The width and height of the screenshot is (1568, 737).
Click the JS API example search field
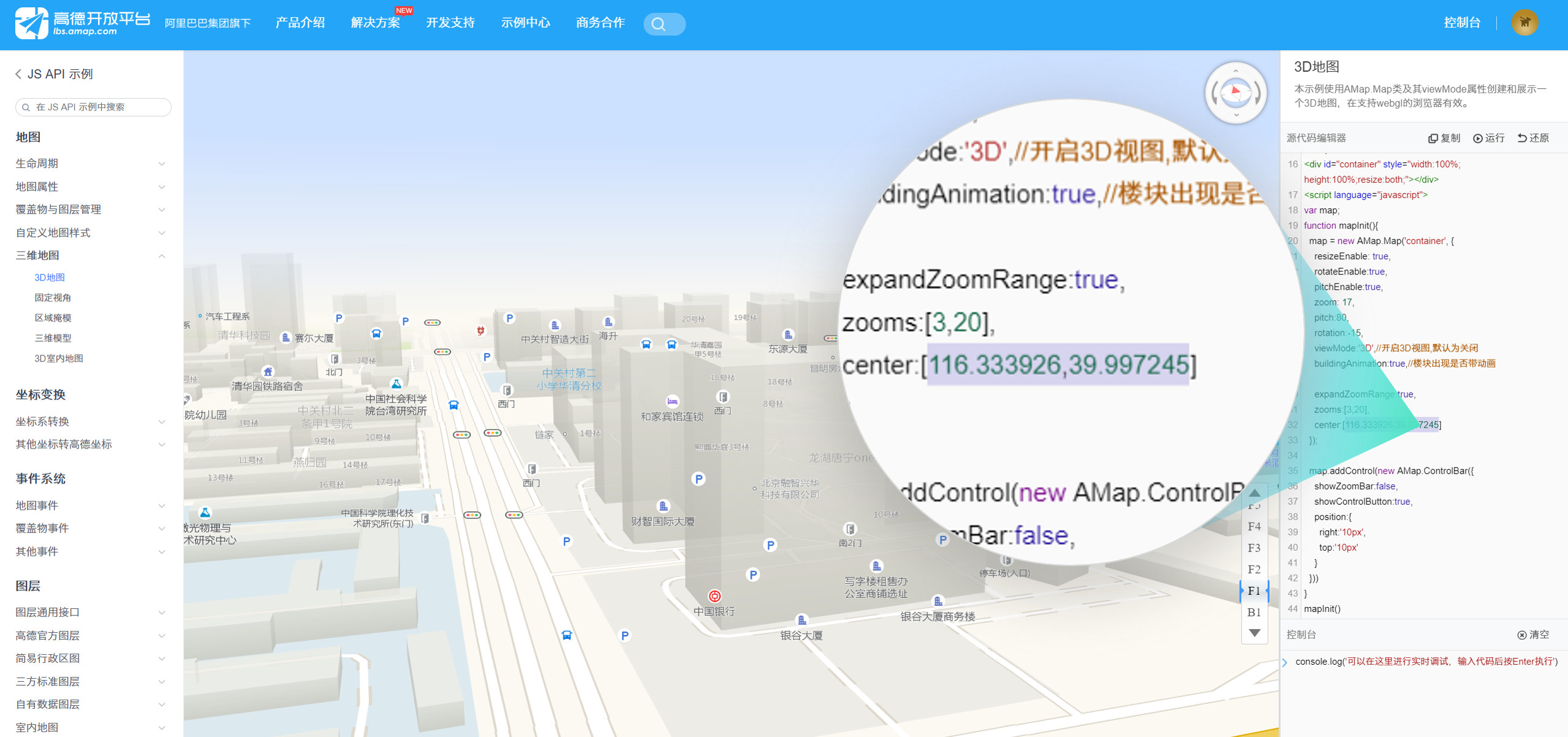point(93,107)
